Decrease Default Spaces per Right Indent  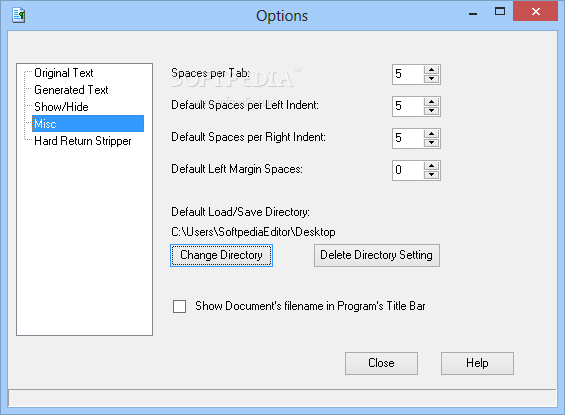pos(431,143)
